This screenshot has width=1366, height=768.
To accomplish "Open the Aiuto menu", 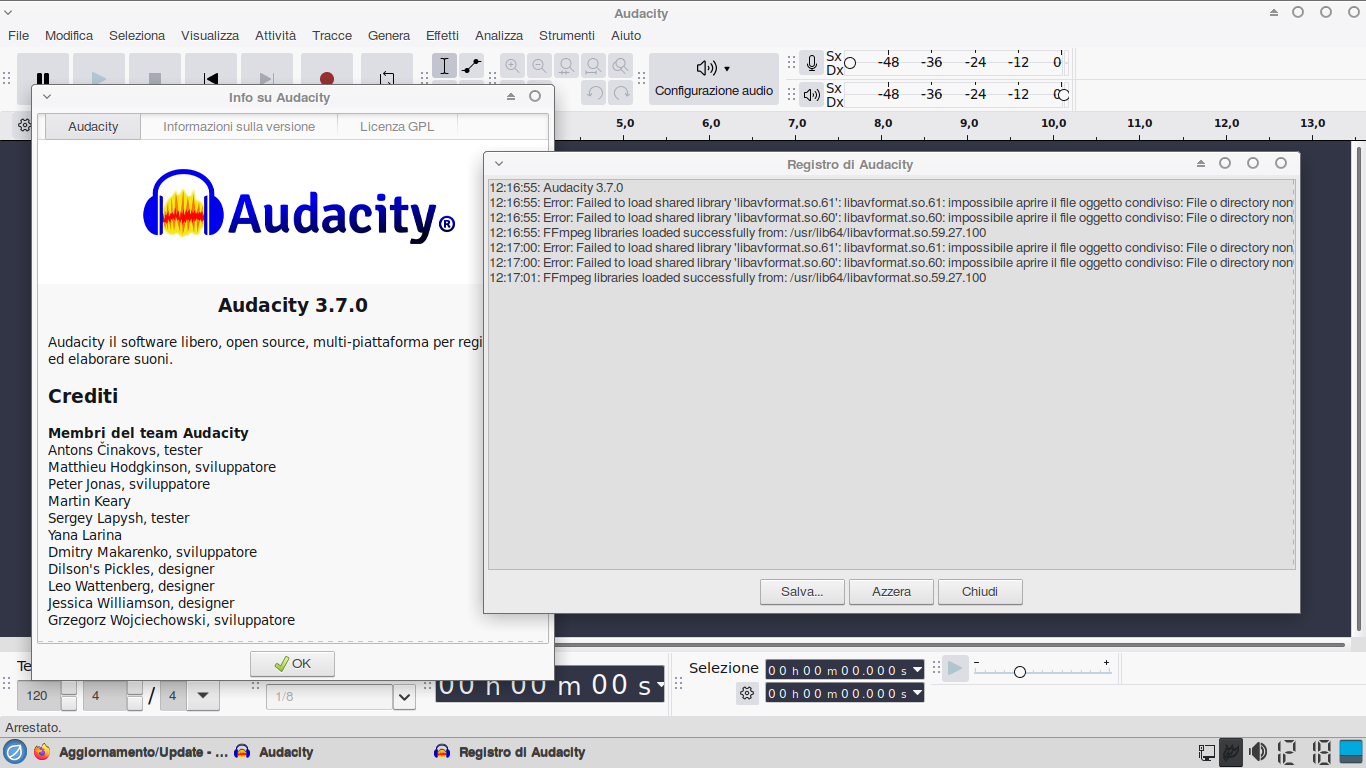I will (x=626, y=35).
